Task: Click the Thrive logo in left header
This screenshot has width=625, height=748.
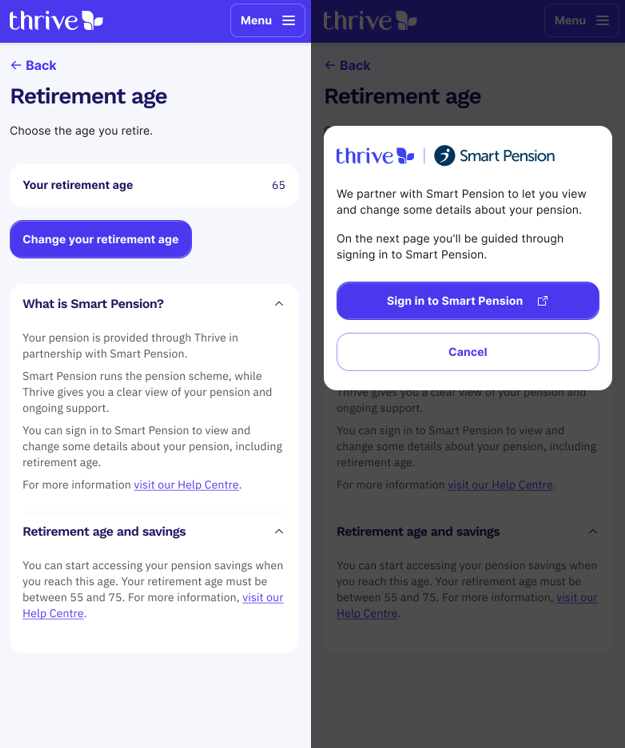Action: (57, 20)
